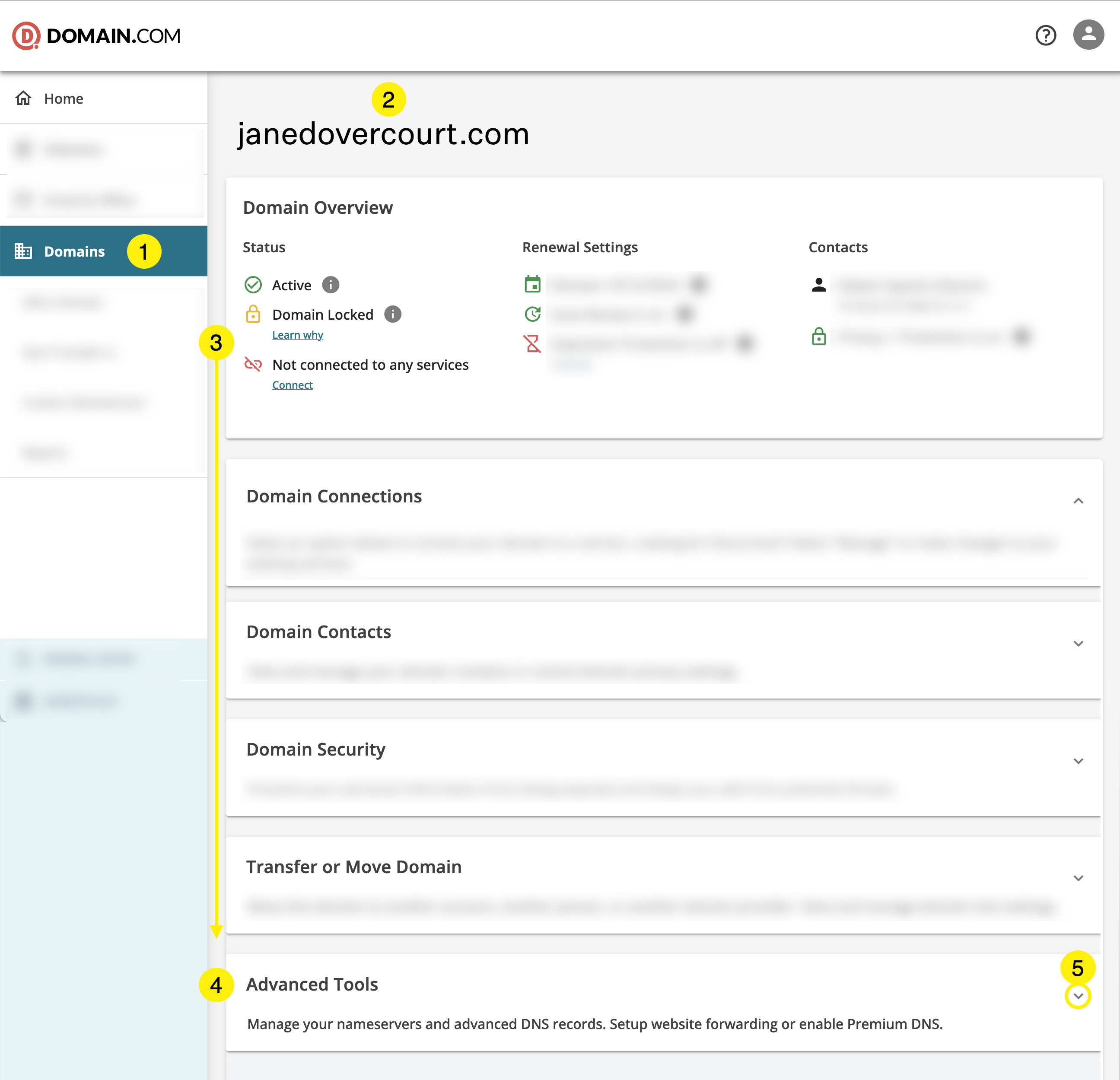This screenshot has width=1120, height=1080.
Task: Click the green lock icon under Contacts
Action: (819, 337)
